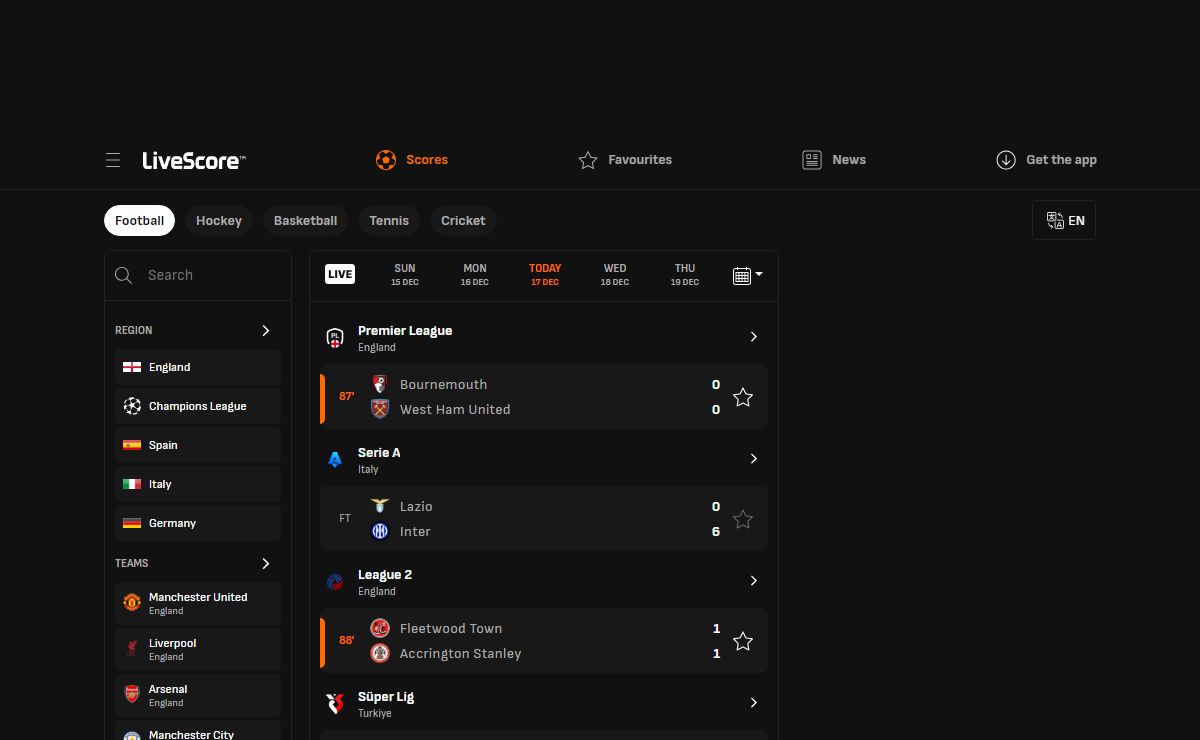The image size is (1200, 740).
Task: Switch to Basketball scores
Action: point(305,221)
